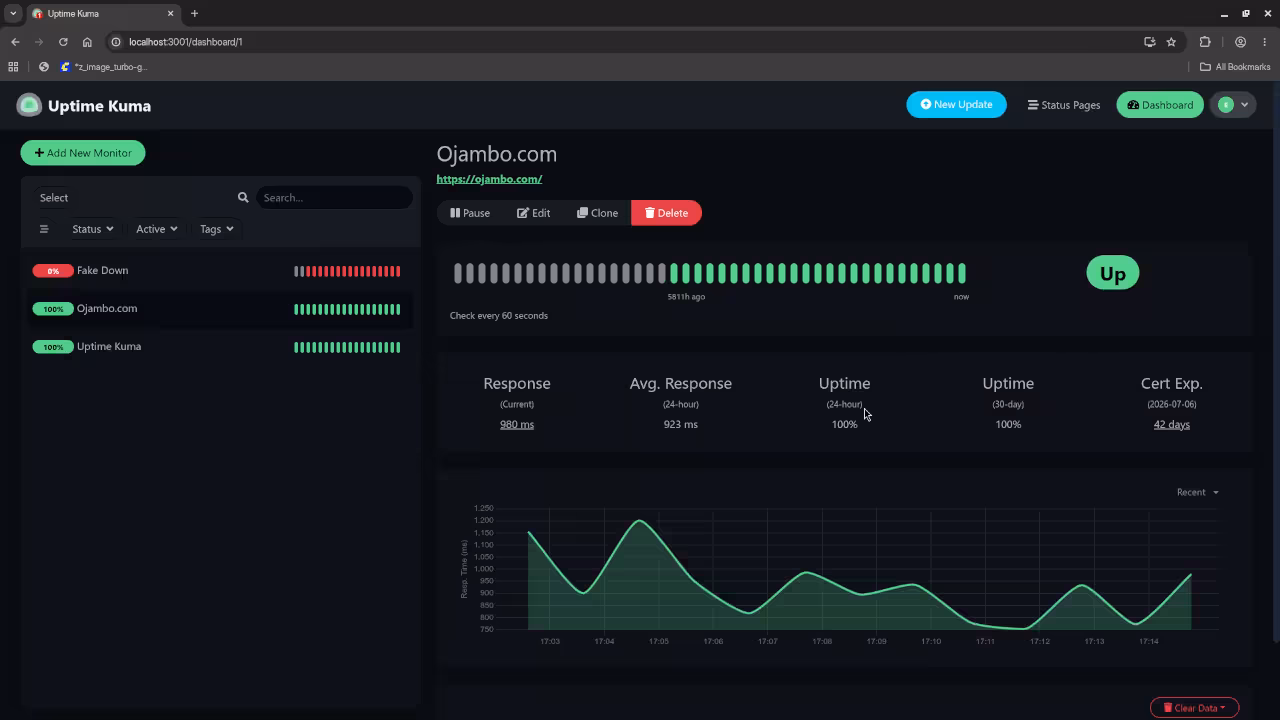Expand the Tags filter dropdown
Image resolution: width=1280 pixels, height=720 pixels.
pos(216,229)
